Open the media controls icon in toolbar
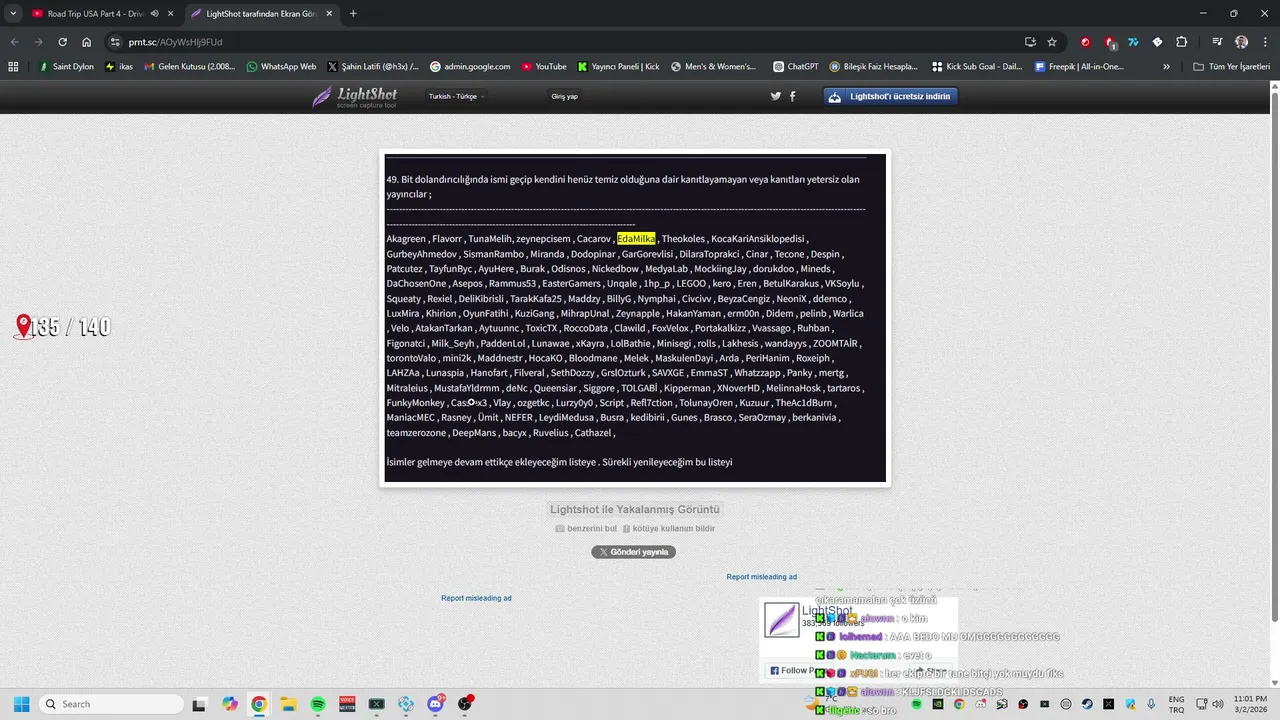The width and height of the screenshot is (1280, 720). pos(1217,42)
